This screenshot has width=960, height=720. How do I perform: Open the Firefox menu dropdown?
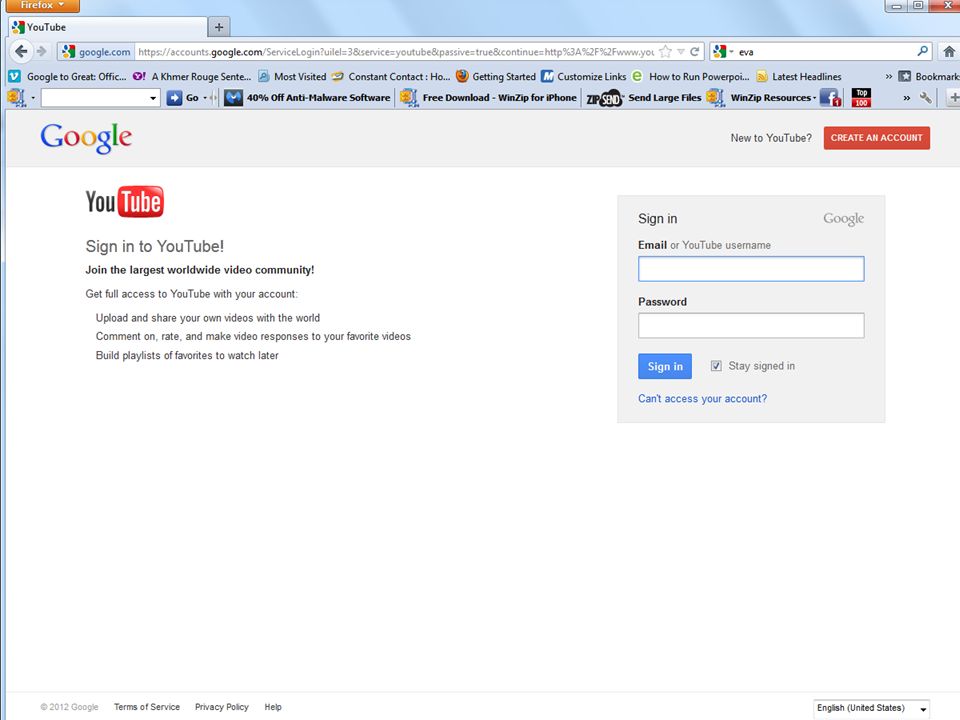pyautogui.click(x=42, y=6)
